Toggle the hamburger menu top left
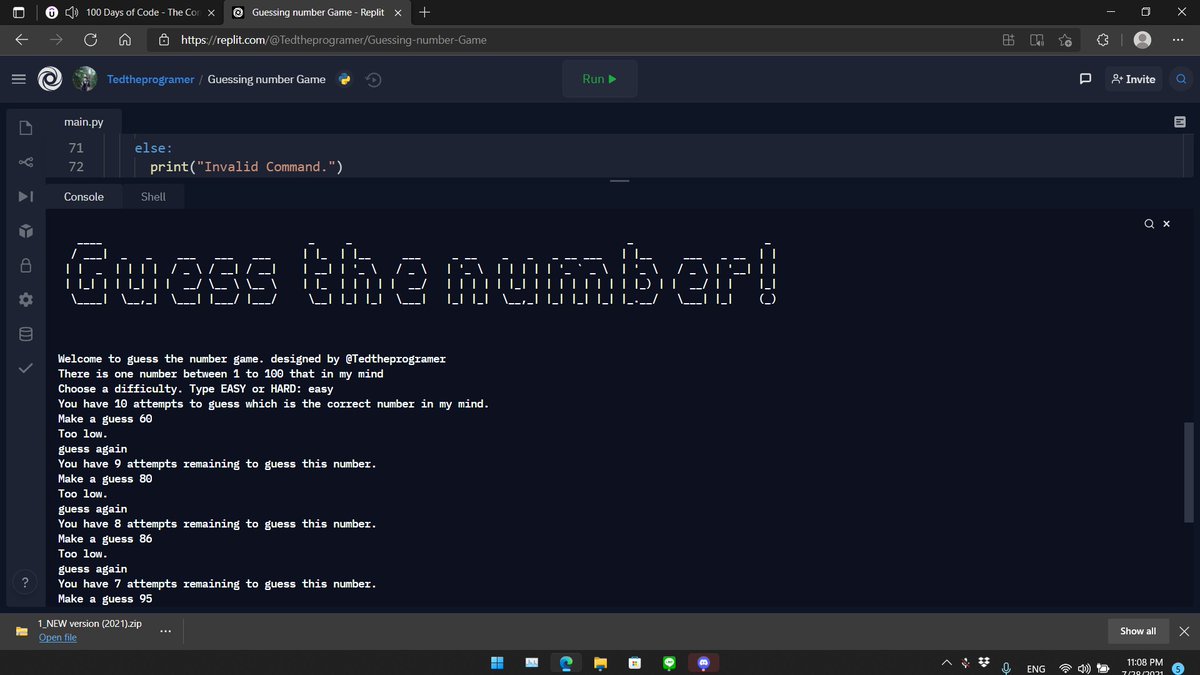The width and height of the screenshot is (1200, 675). [18, 78]
